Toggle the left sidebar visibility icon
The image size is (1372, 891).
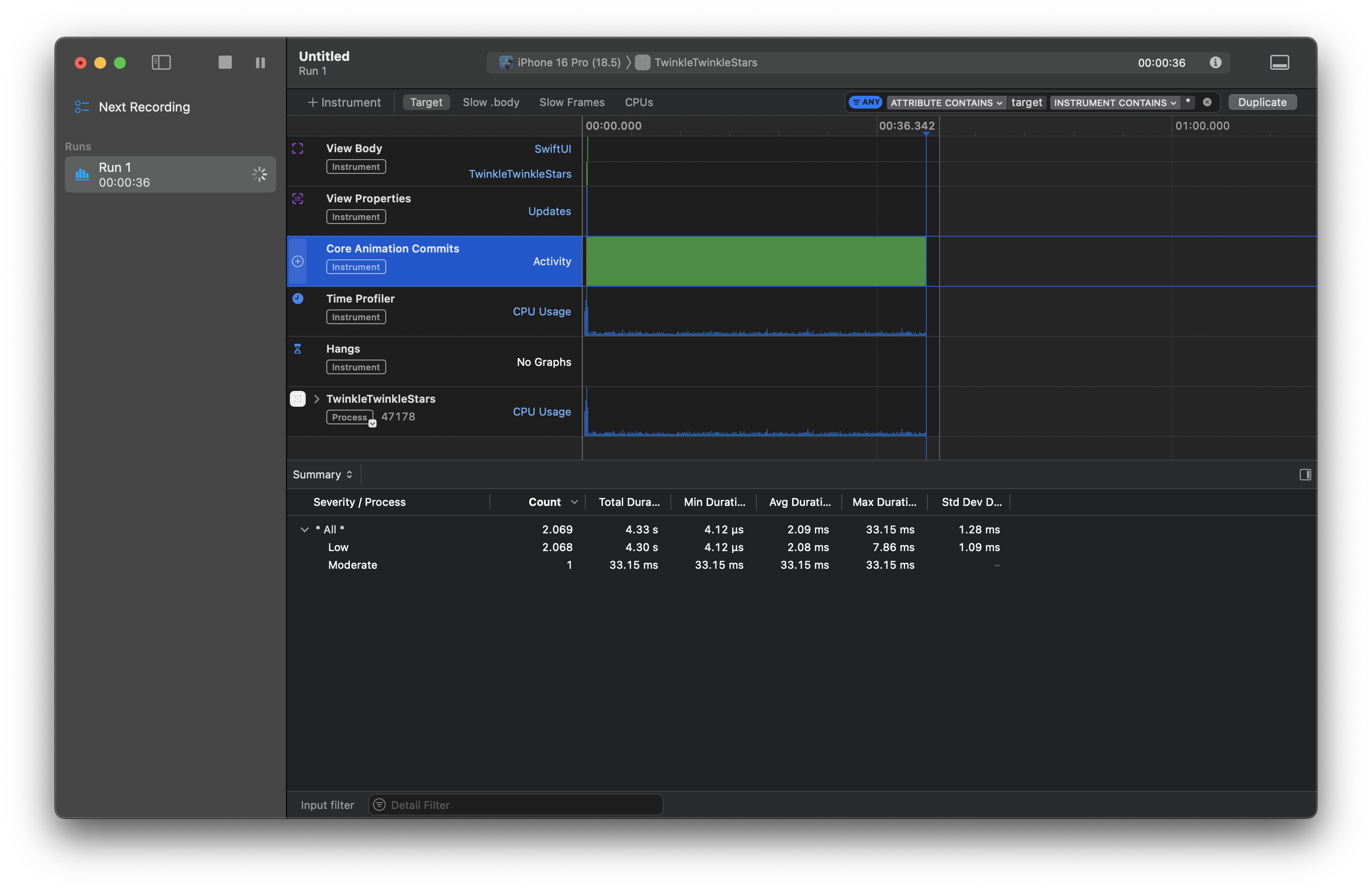coord(161,63)
